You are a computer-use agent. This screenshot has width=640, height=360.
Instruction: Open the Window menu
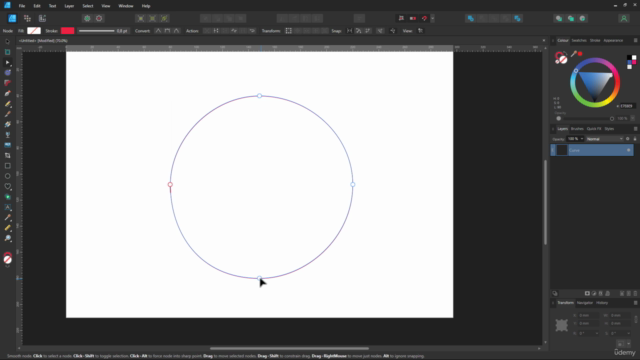[x=126, y=6]
